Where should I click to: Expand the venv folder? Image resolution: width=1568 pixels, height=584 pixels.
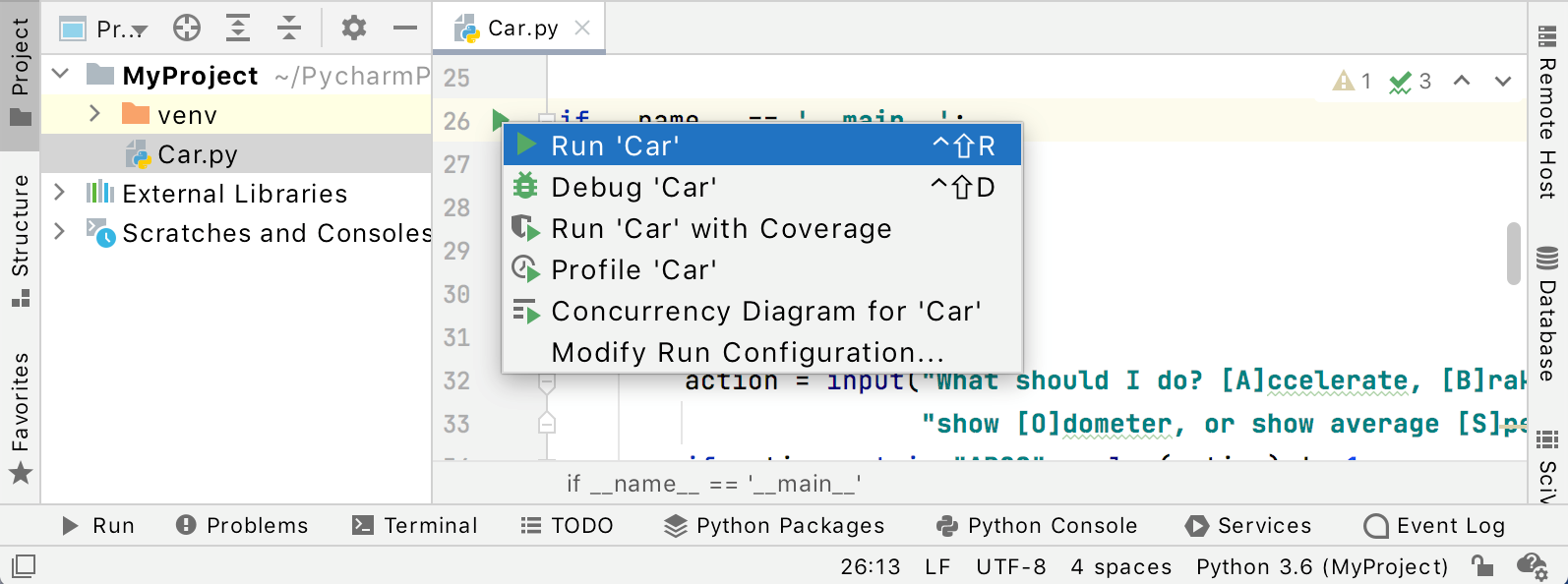[x=95, y=114]
